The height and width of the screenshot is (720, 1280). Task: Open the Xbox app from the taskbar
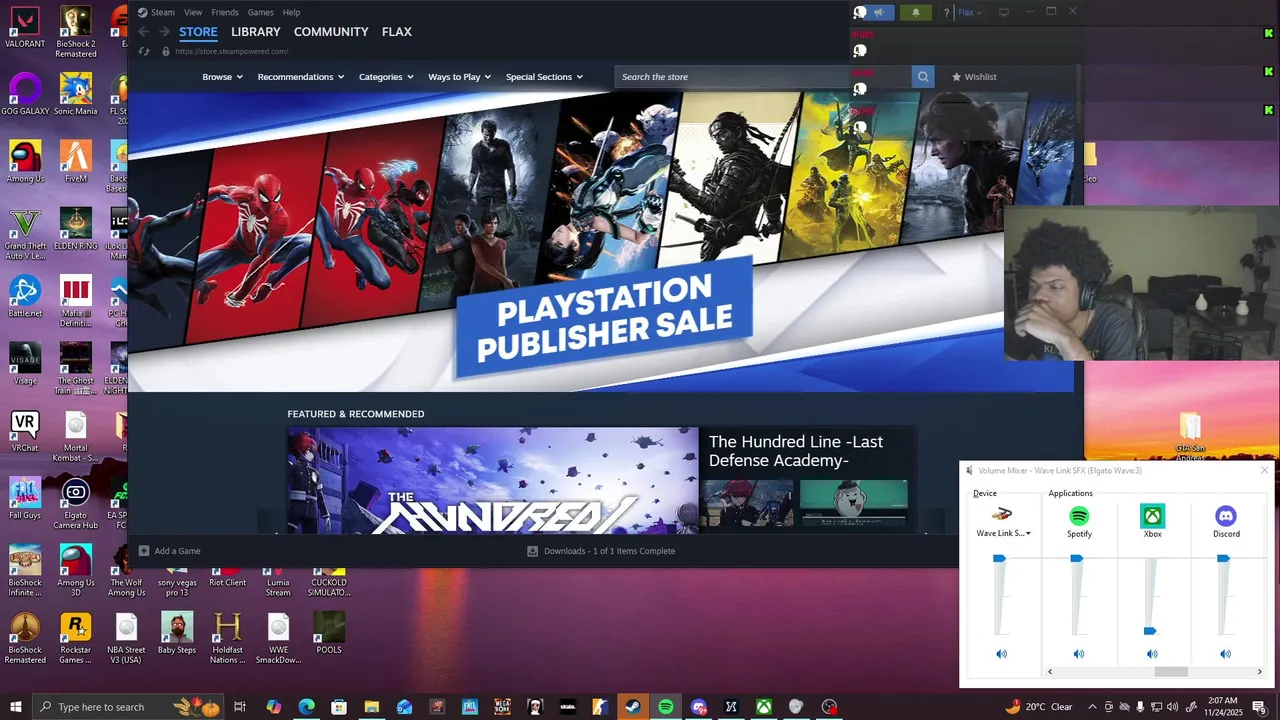[x=763, y=707]
